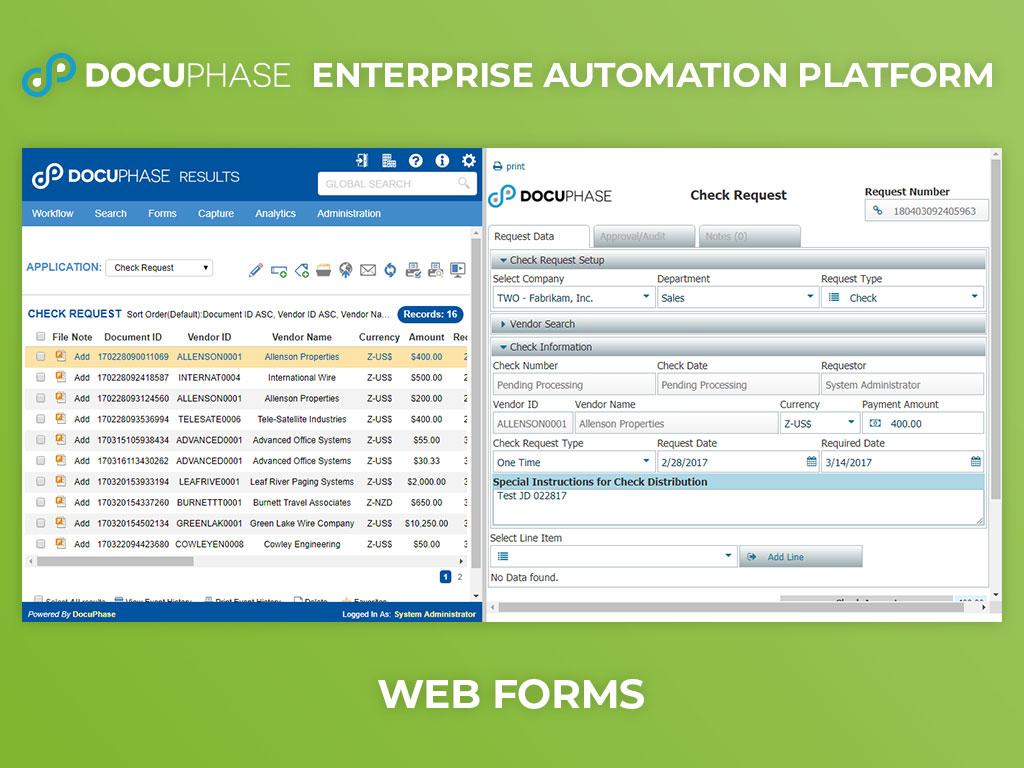Click the blue refresh arrows icon

pos(390,270)
